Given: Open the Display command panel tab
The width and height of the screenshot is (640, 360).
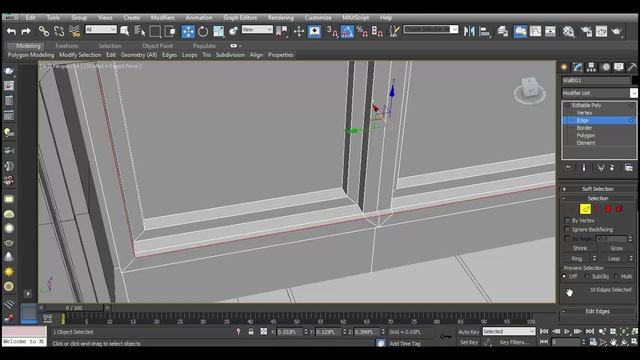Looking at the screenshot, I should (x=619, y=67).
